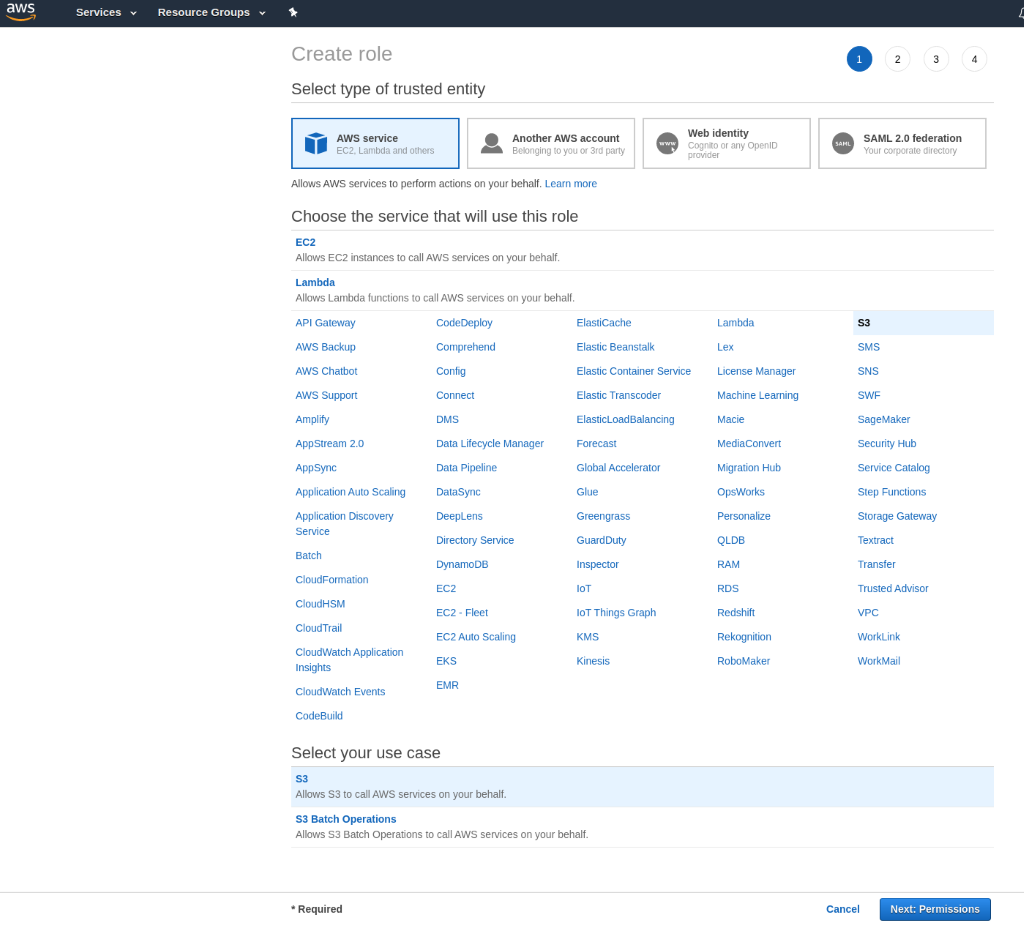The image size is (1024, 926).
Task: Click the pin shortcut icon in navbar
Action: click(x=293, y=12)
